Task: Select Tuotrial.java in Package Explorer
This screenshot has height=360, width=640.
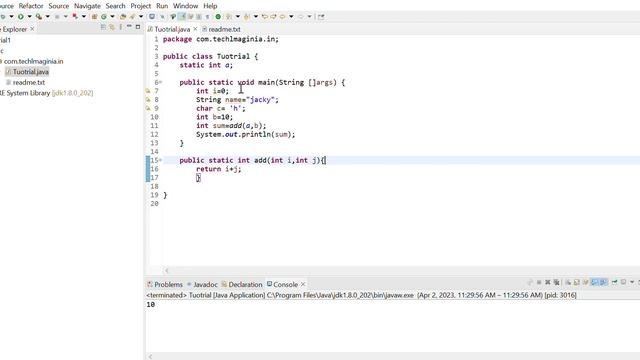Action: 31,72
